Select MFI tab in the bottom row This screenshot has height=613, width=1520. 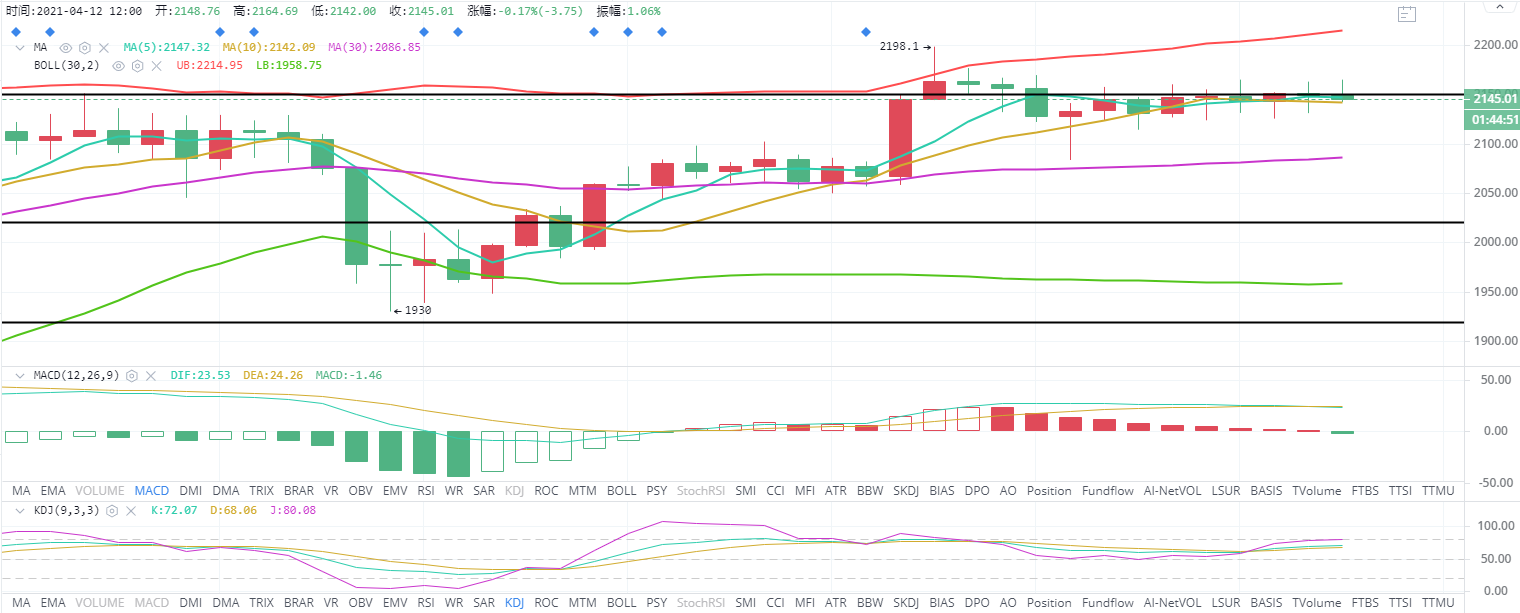805,603
